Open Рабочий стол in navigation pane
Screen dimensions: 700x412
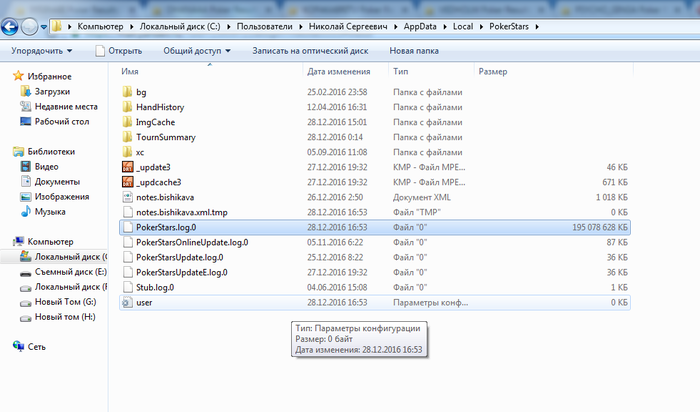click(x=62, y=121)
